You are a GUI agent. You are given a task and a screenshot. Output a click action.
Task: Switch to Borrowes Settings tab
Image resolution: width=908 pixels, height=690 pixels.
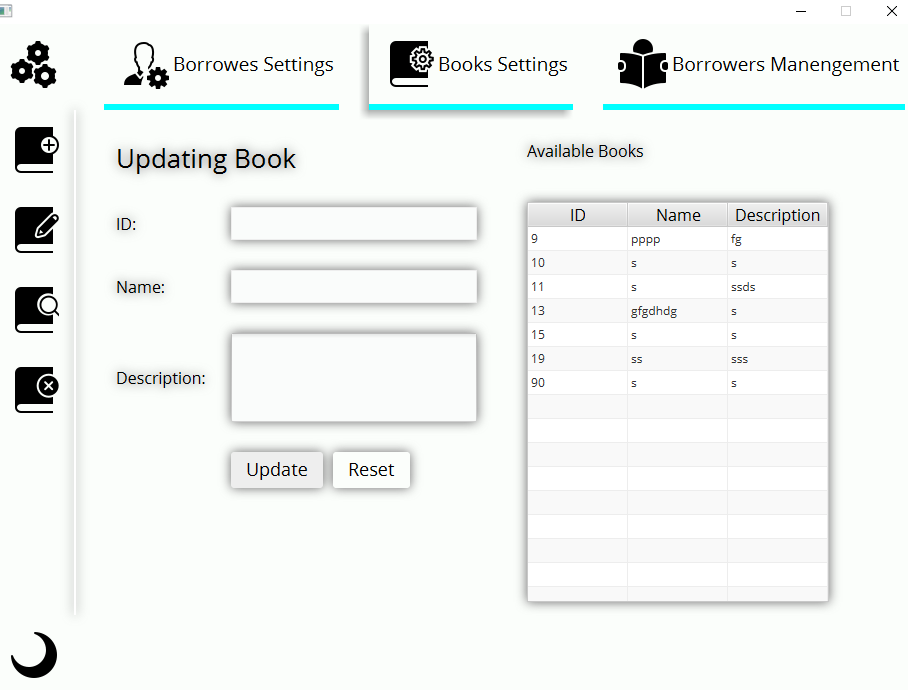click(221, 68)
